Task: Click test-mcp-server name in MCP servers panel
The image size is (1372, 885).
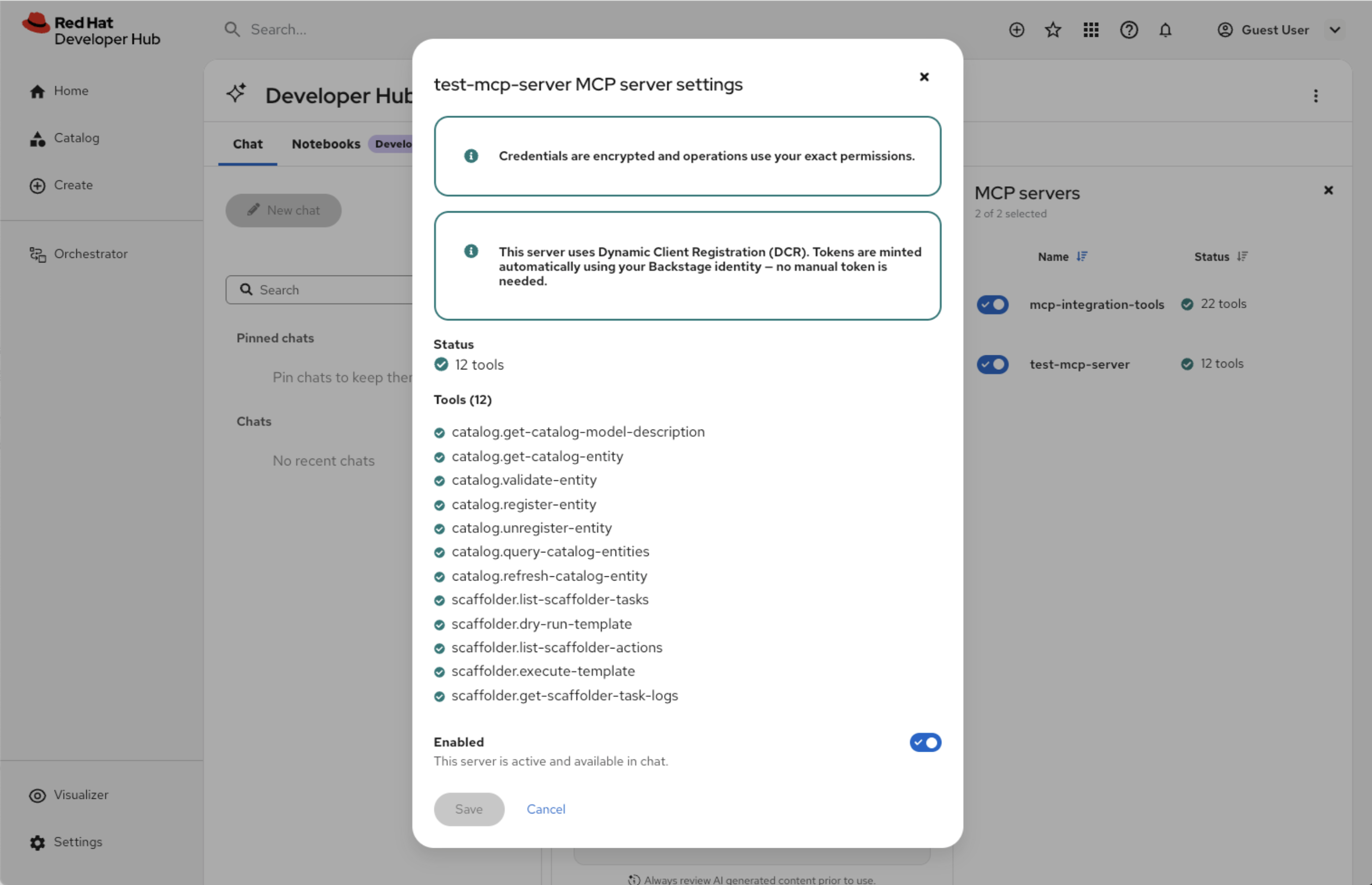Action: coord(1079,364)
